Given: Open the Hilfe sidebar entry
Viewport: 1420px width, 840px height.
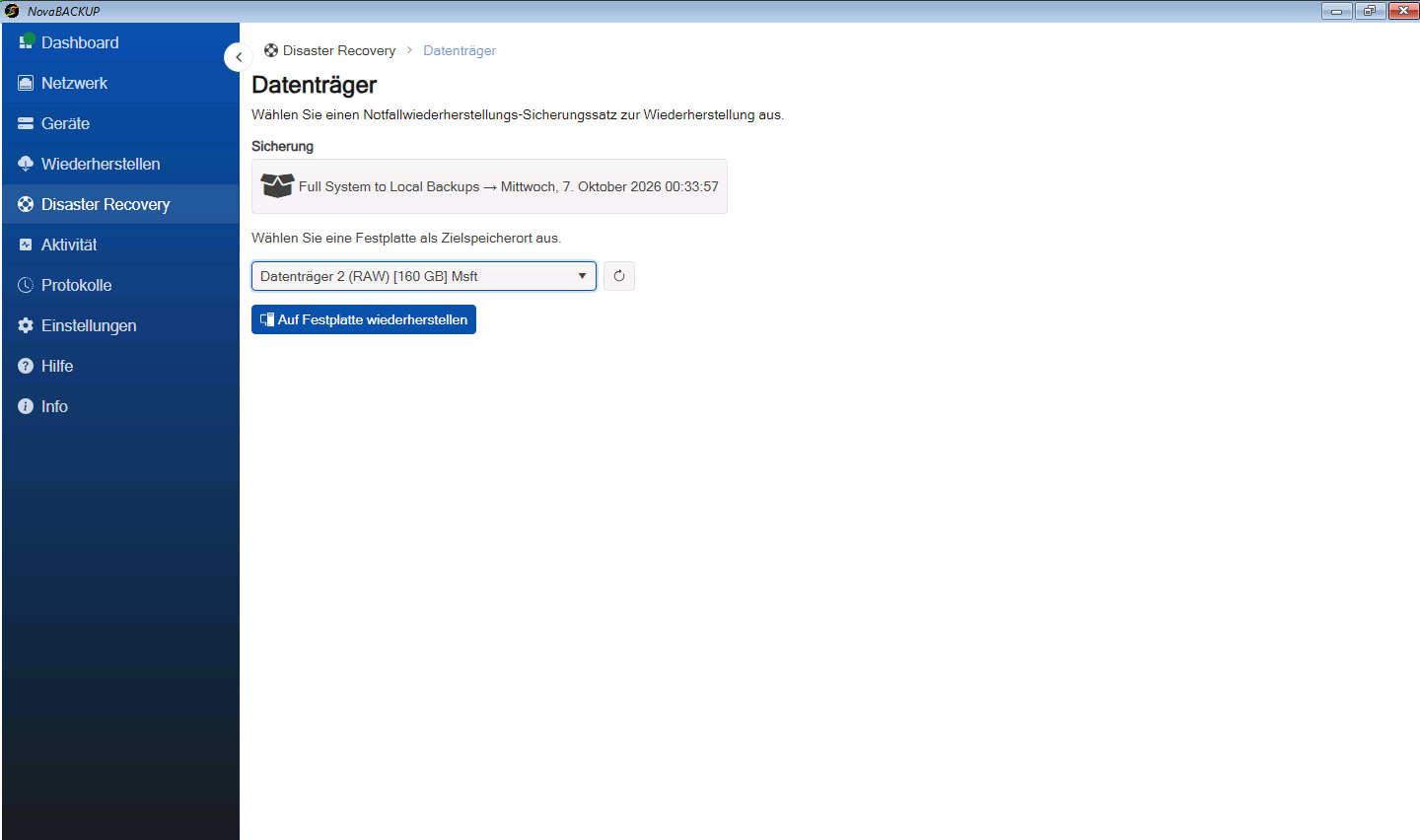Looking at the screenshot, I should pos(120,366).
